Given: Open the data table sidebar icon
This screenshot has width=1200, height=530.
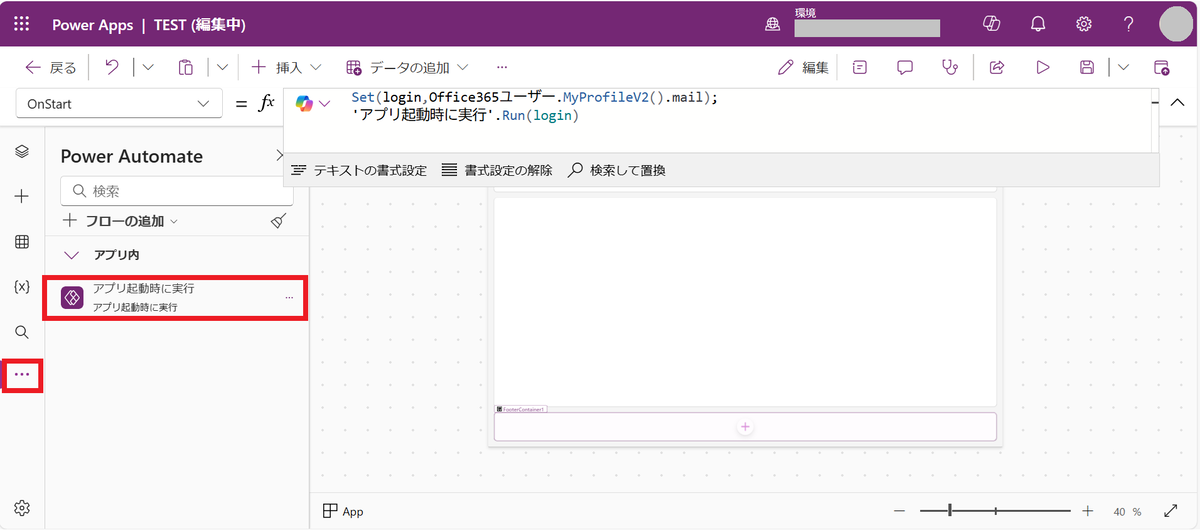Looking at the screenshot, I should click(x=22, y=241).
